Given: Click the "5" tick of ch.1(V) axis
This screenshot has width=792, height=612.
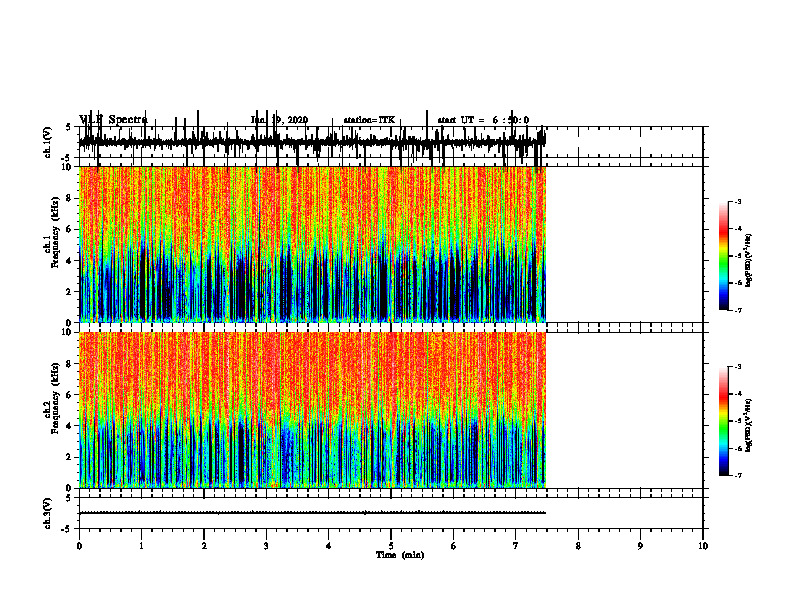Looking at the screenshot, I should pos(69,127).
